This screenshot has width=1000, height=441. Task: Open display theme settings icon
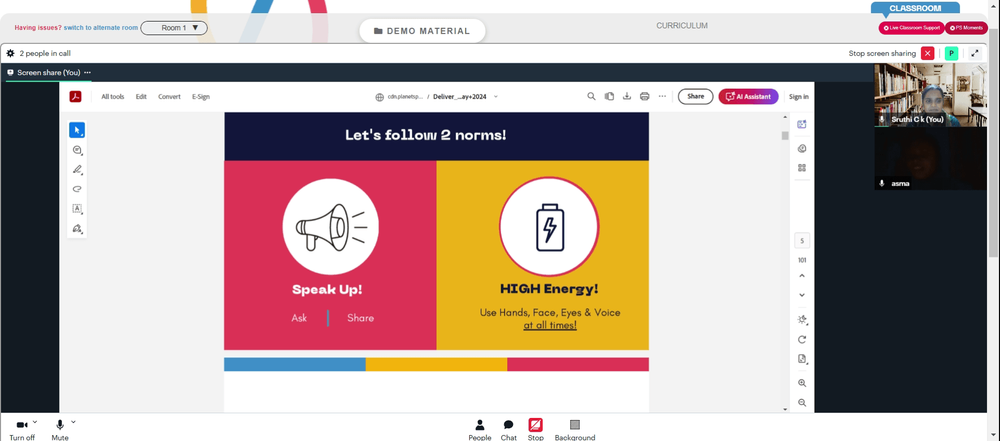pyautogui.click(x=802, y=320)
